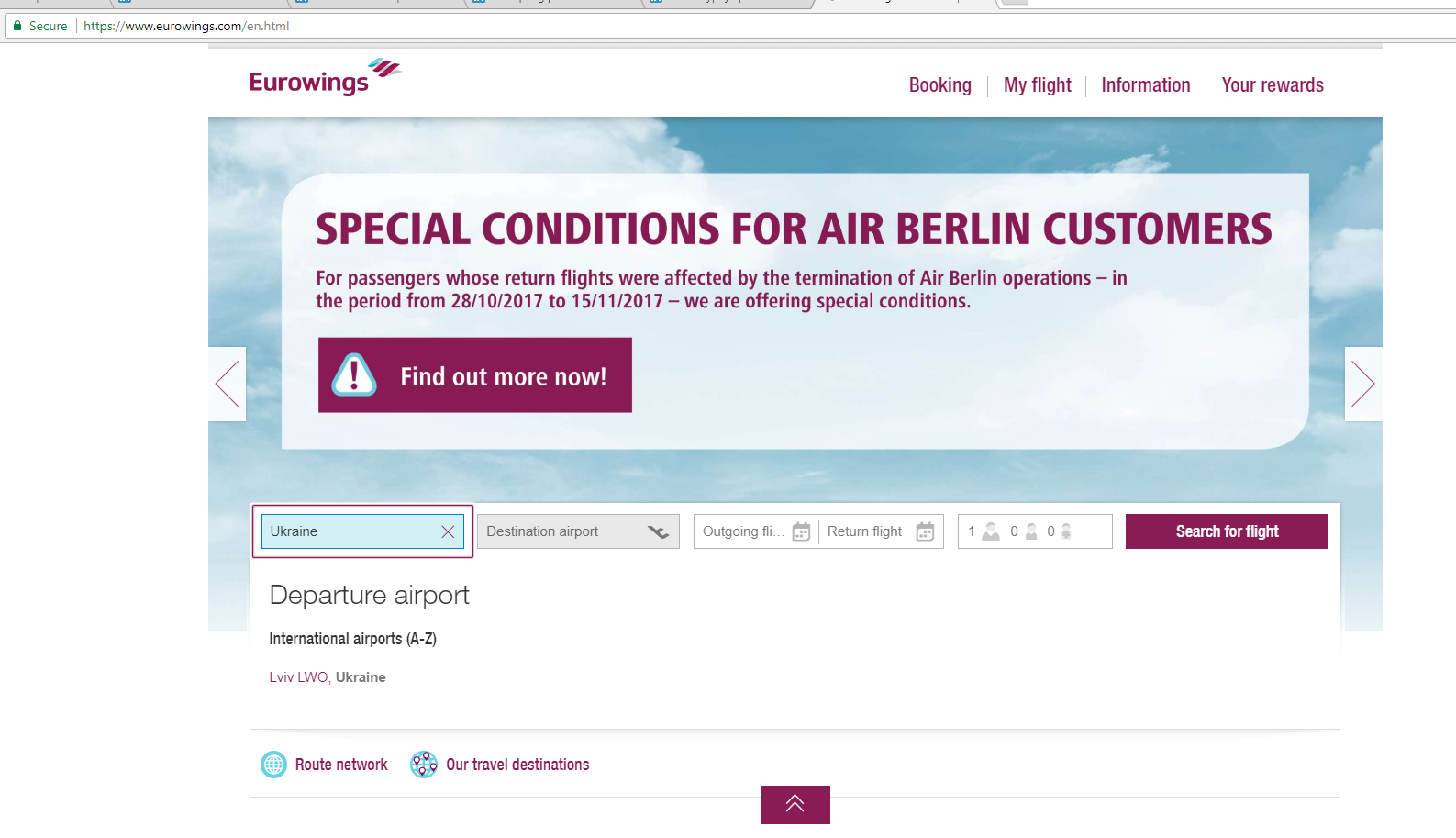The image size is (1456, 838).
Task: Show the previous banner slide
Action: point(227,384)
